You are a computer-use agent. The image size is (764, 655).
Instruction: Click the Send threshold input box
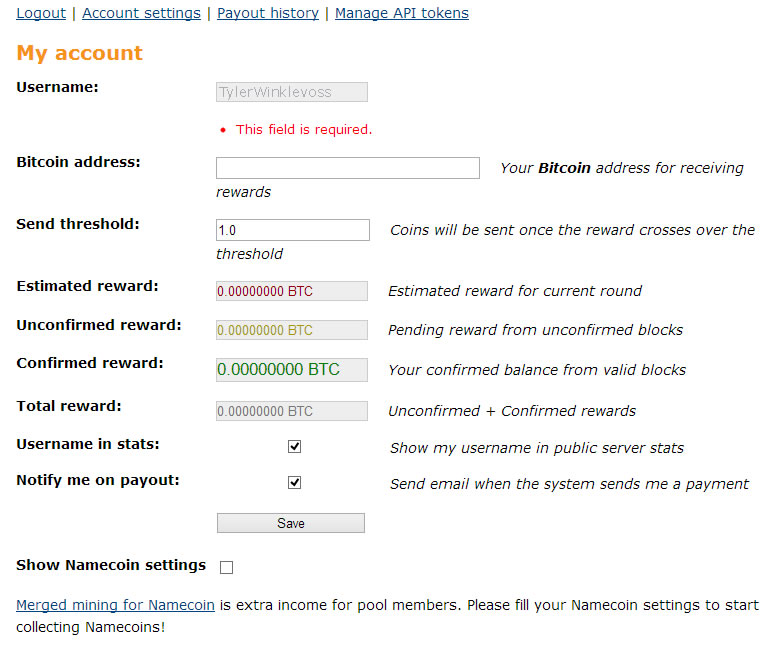point(293,230)
